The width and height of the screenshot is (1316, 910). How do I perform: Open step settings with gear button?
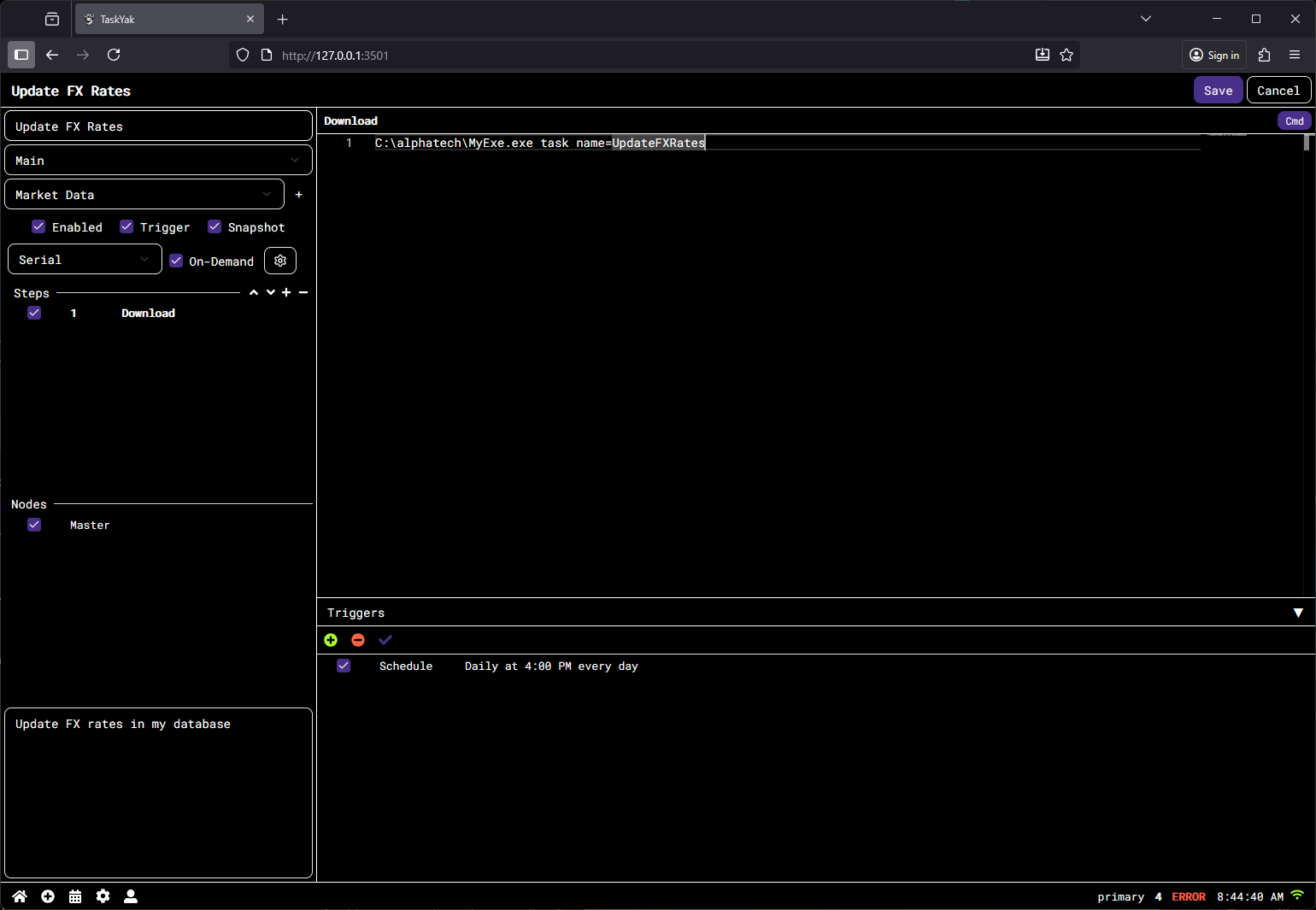pos(280,261)
